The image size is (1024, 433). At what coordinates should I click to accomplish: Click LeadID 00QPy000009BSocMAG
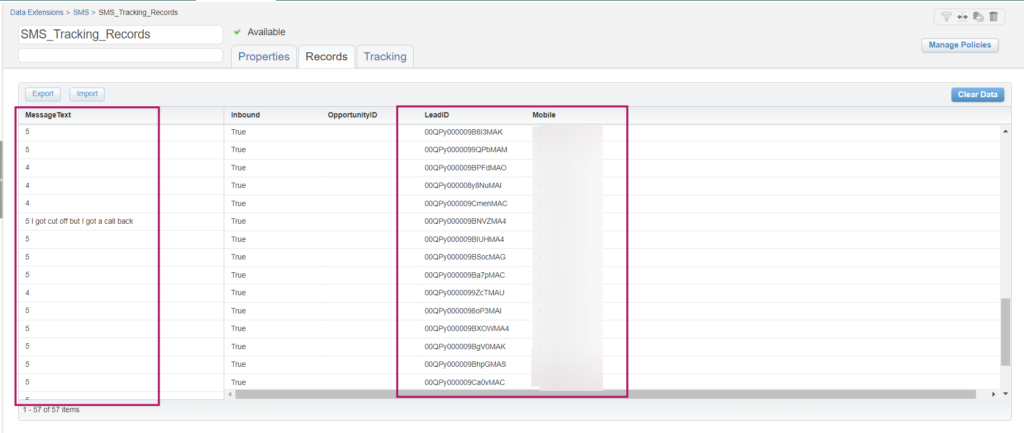click(x=465, y=257)
